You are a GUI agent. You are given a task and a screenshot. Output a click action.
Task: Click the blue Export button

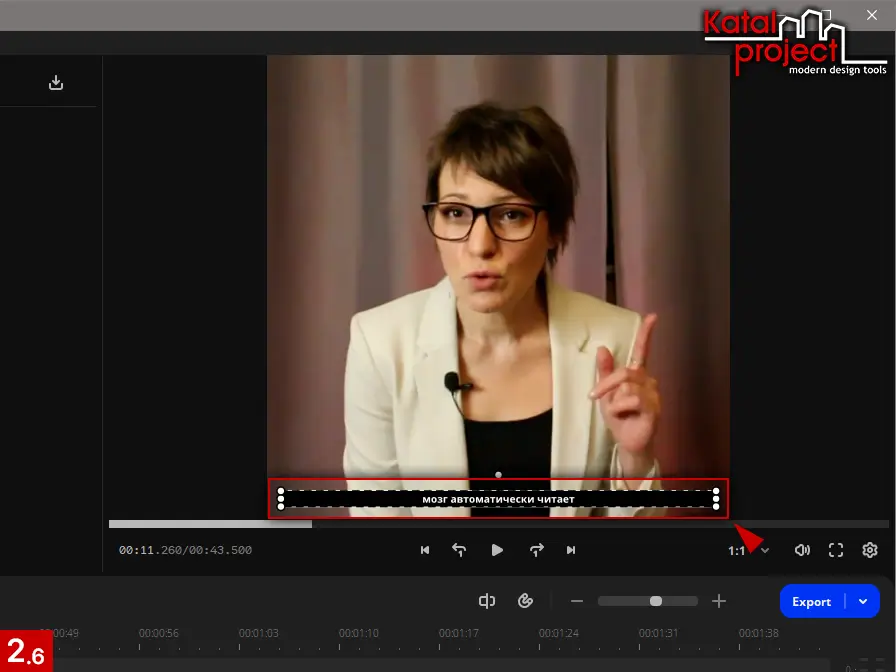click(811, 601)
